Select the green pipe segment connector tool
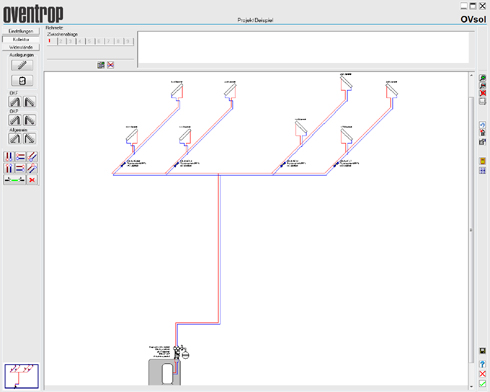 pos(15,180)
